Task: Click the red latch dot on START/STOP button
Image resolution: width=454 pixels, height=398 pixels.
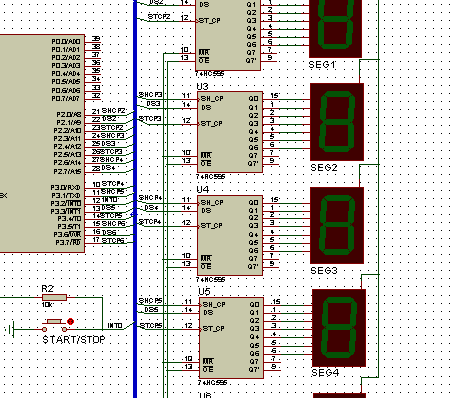Action: 70,322
